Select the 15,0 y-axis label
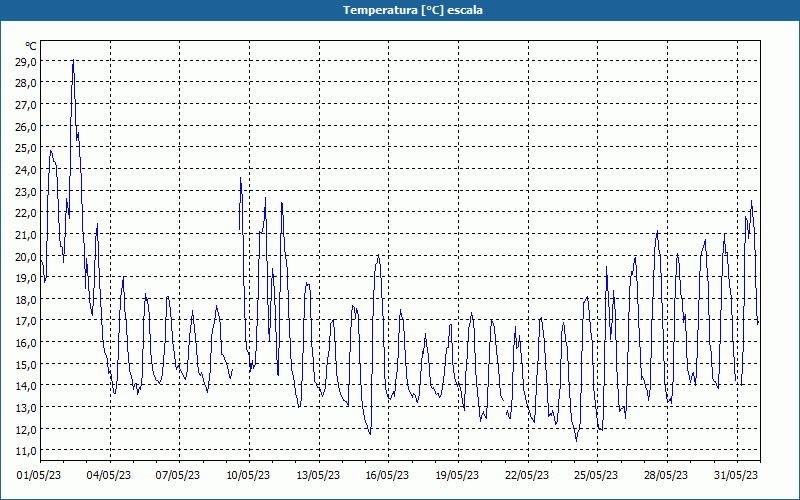The height and width of the screenshot is (500, 800). (26, 364)
